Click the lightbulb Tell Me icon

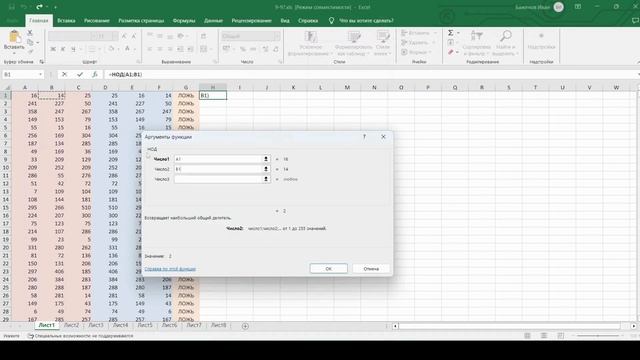(331, 20)
